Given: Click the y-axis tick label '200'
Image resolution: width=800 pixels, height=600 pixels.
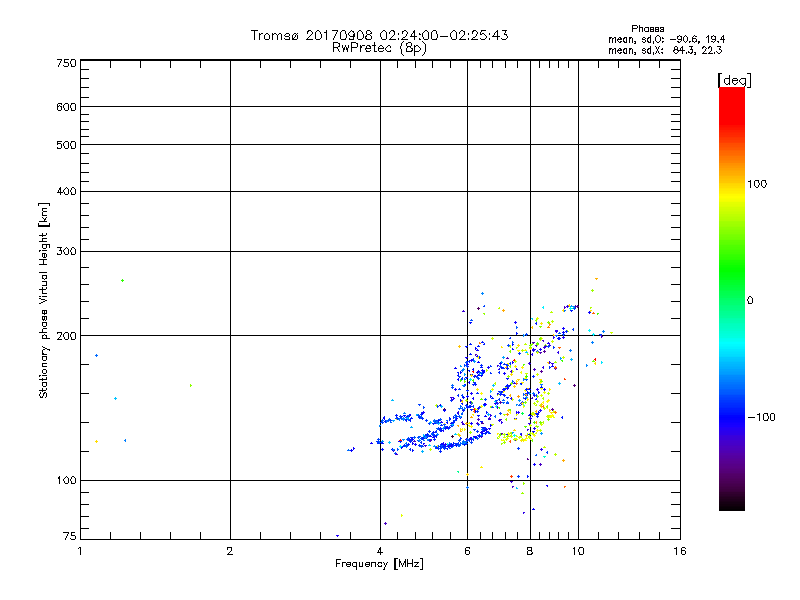Looking at the screenshot, I should (x=66, y=336).
